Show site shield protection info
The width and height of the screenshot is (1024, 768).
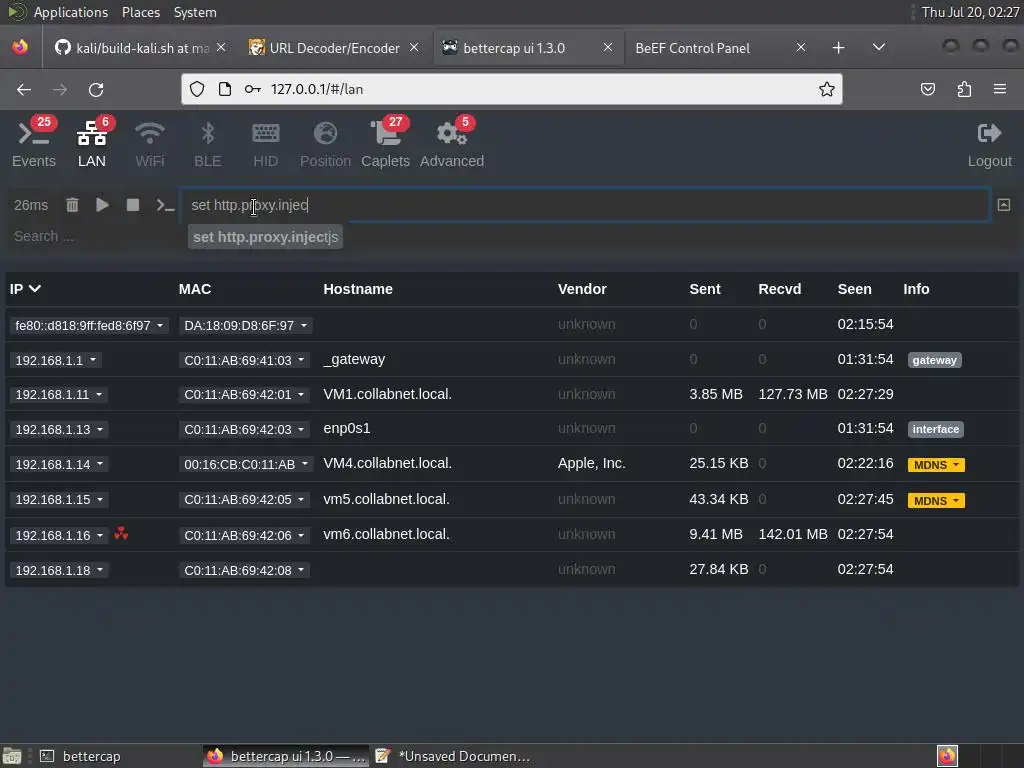197,89
